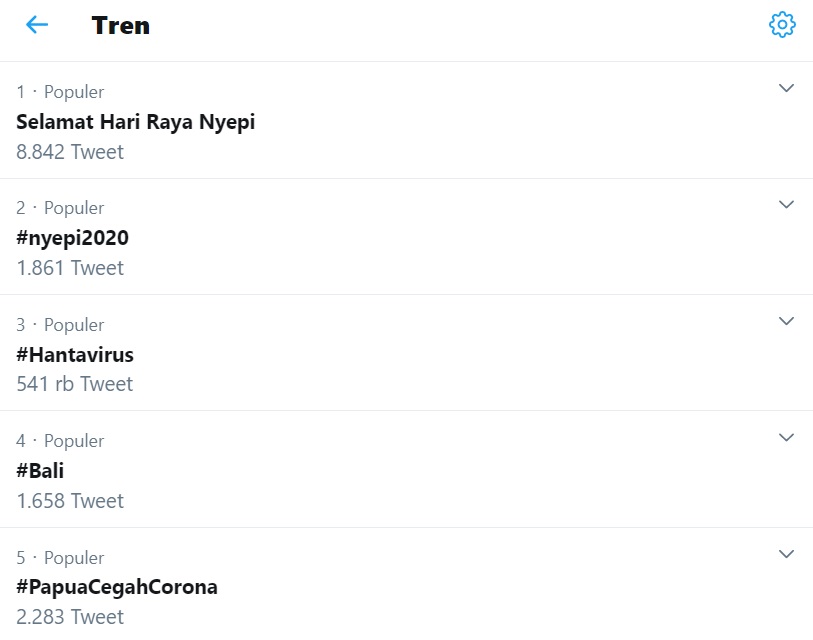Viewport: 813px width, 640px height.
Task: Expand options for Selamat Hari Raya Nyepi trend
Action: 786,88
